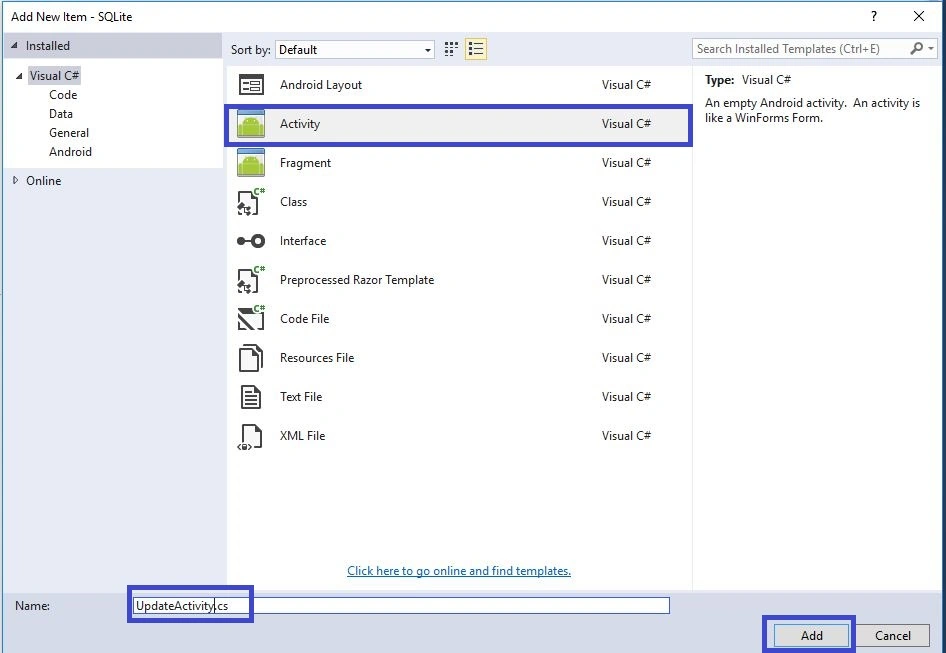Screen dimensions: 946x653
Task: Select the Code File icon
Action: (251, 318)
